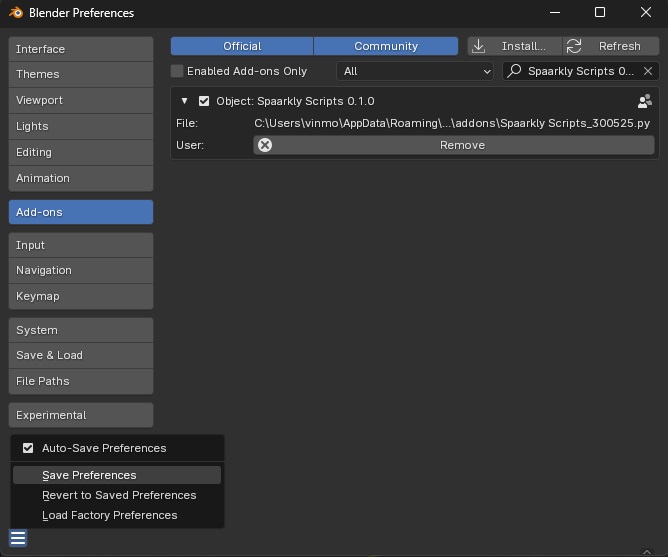Minimize the Blender Preferences window
The height and width of the screenshot is (557, 668).
tap(555, 12)
